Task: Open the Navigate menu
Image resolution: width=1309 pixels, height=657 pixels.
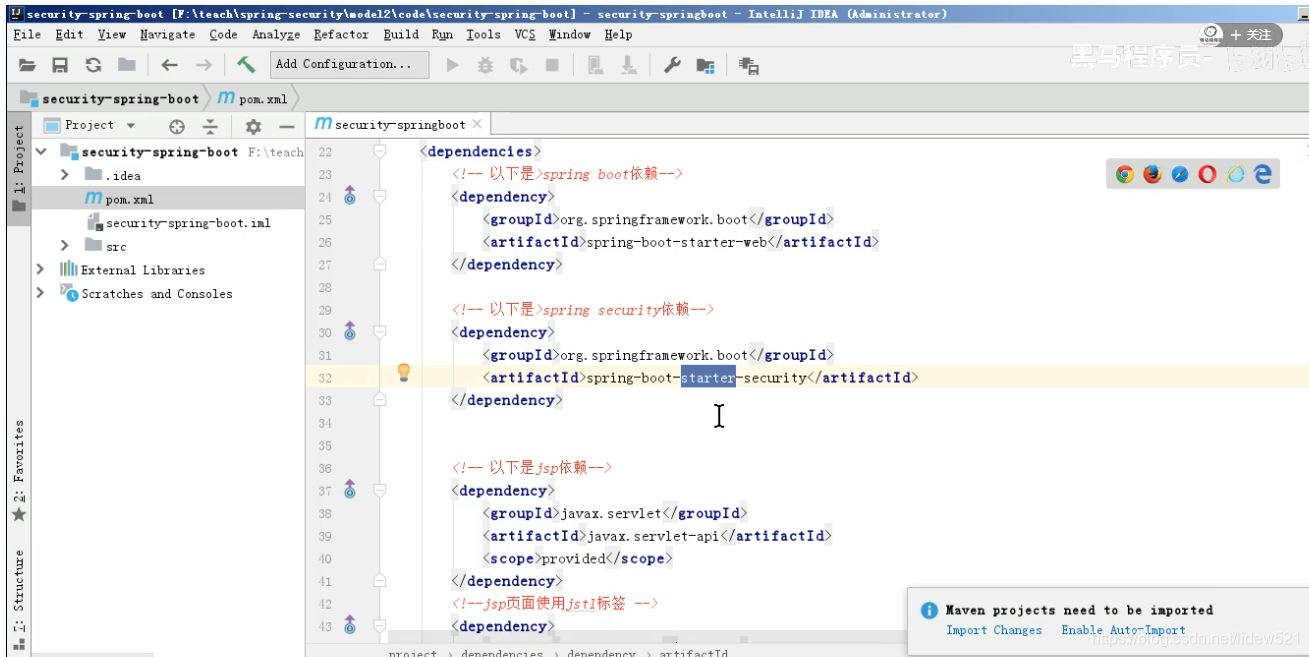Action: (x=169, y=34)
